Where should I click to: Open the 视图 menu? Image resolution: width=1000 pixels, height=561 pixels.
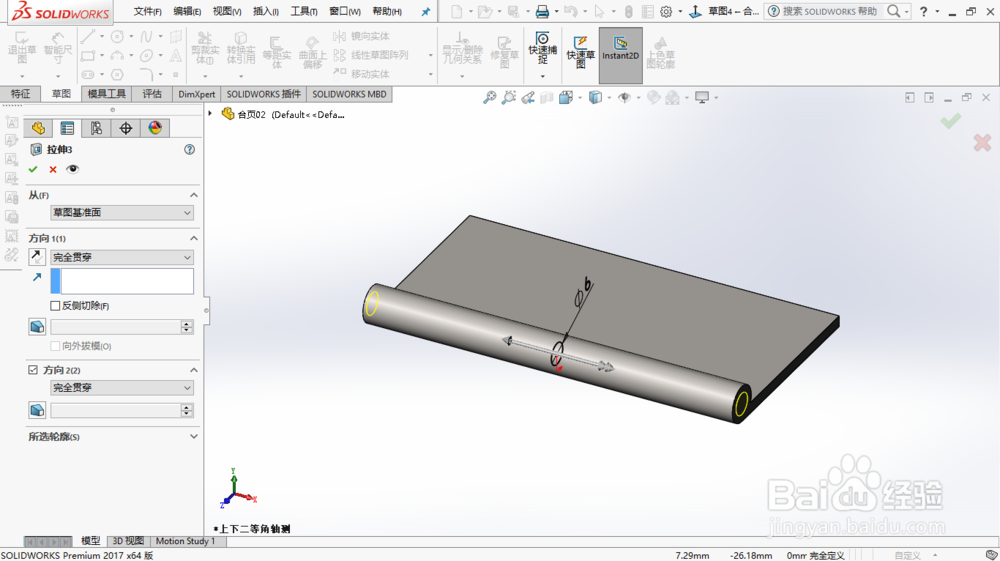point(227,11)
